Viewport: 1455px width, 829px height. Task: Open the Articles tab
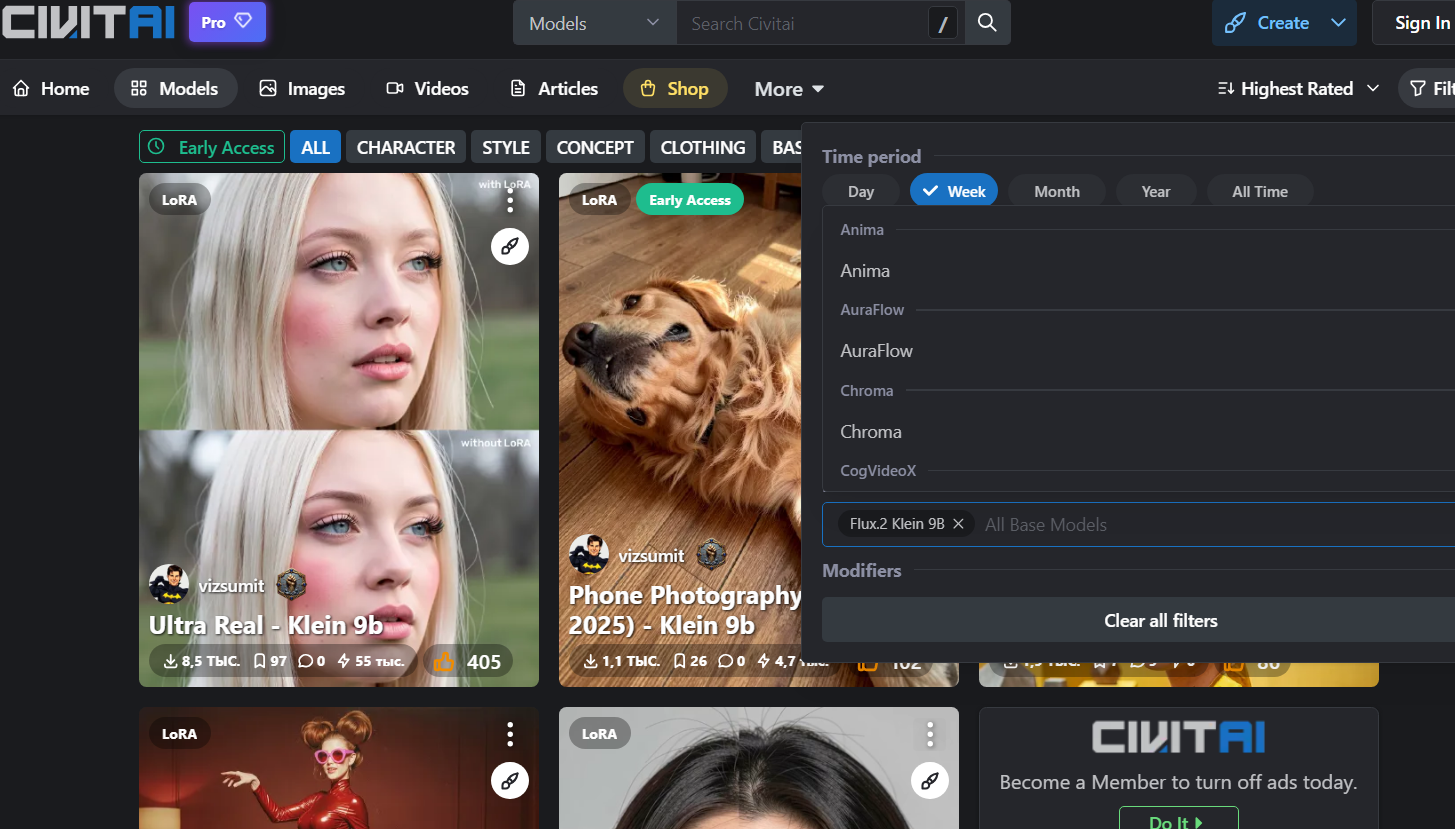(x=554, y=89)
